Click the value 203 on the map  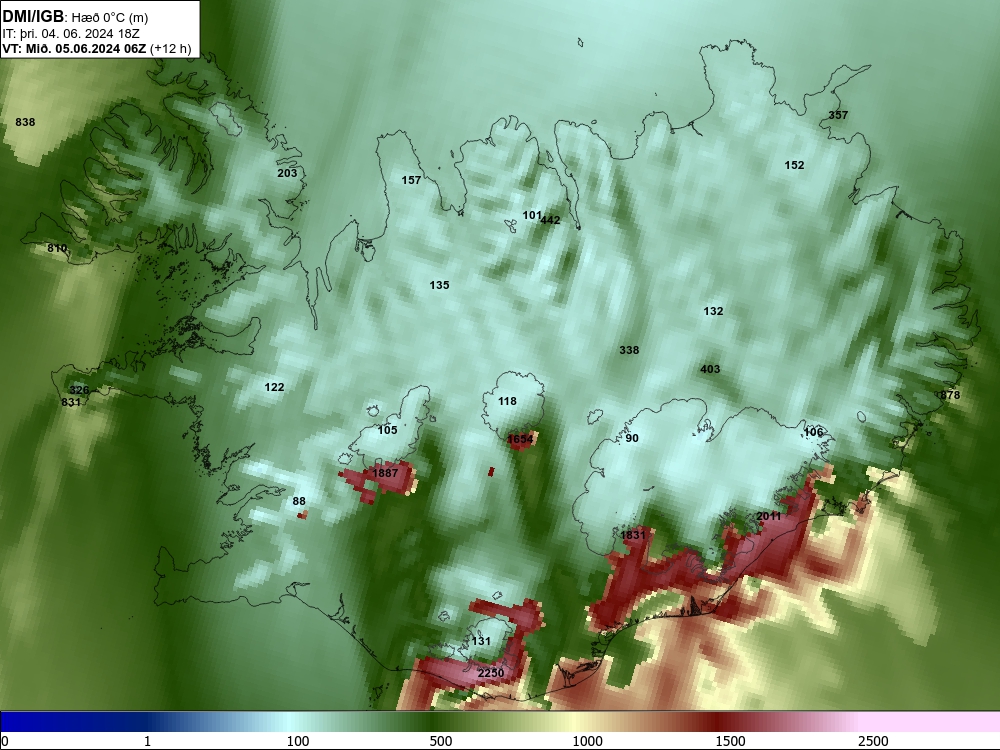click(x=287, y=173)
